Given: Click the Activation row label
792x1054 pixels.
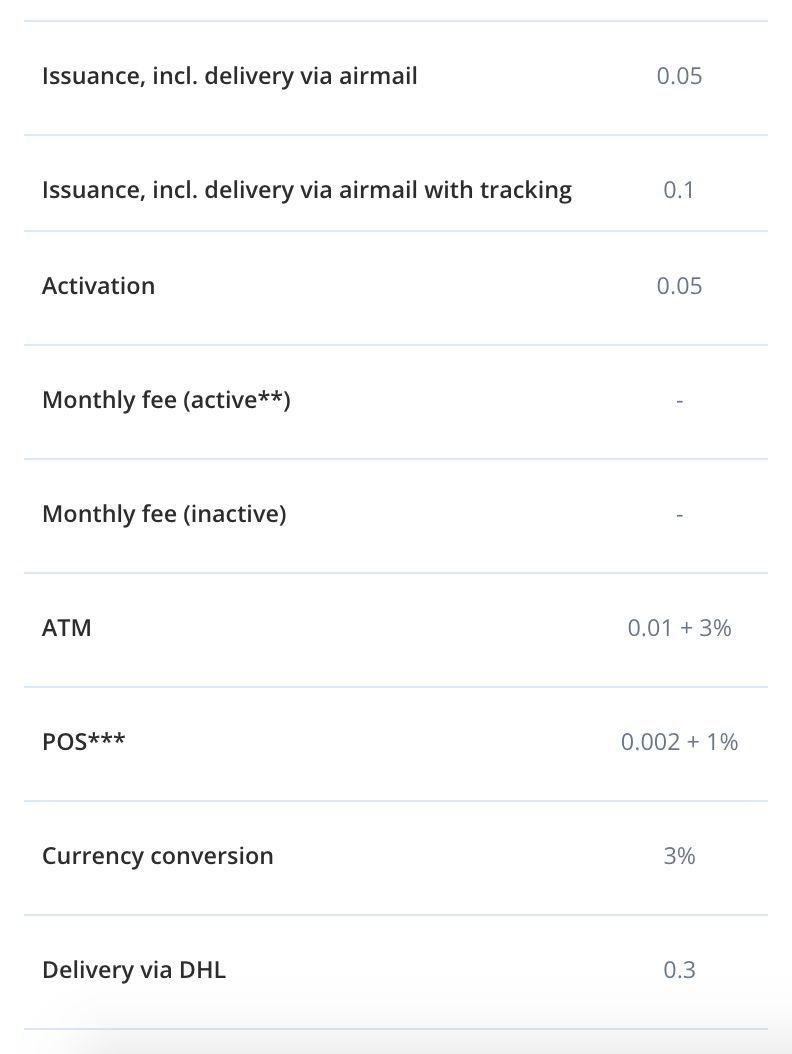Looking at the screenshot, I should click(98, 286).
